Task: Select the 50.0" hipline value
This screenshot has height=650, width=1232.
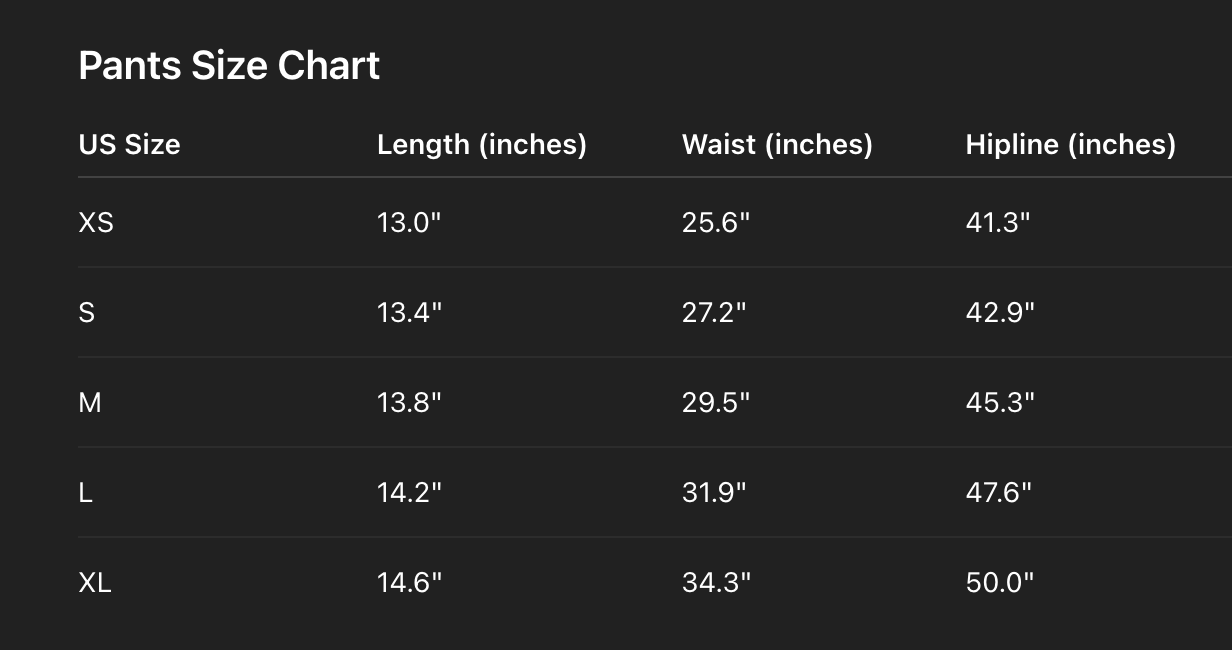Action: [1000, 582]
